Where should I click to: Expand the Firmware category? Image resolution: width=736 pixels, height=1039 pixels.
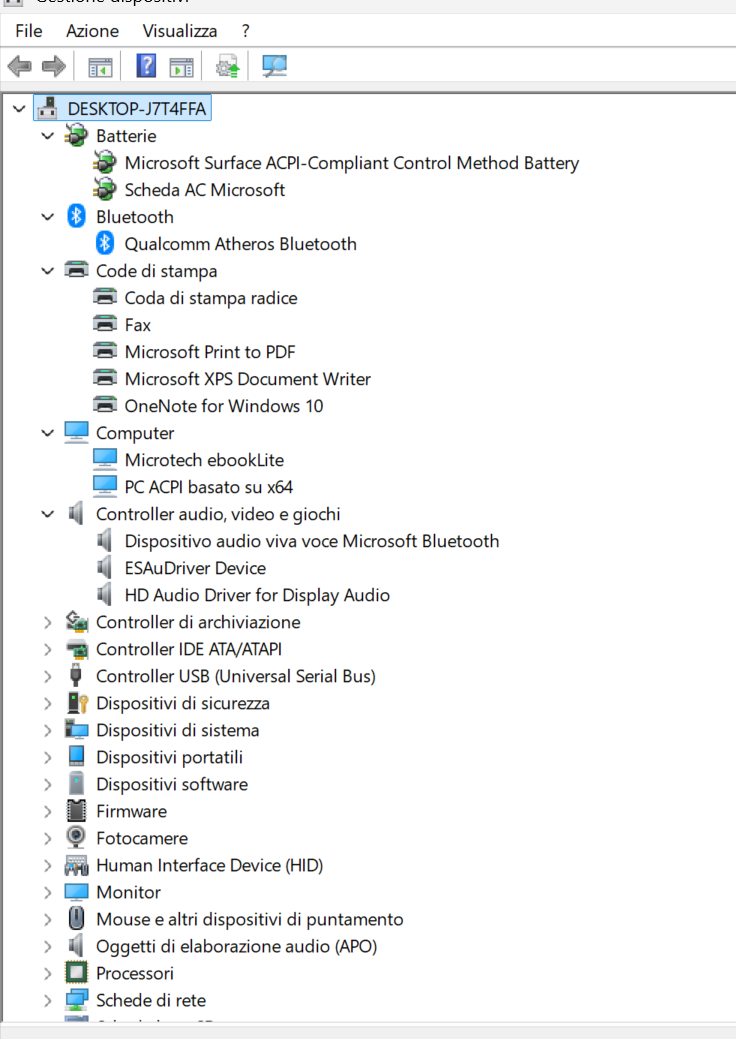[48, 811]
